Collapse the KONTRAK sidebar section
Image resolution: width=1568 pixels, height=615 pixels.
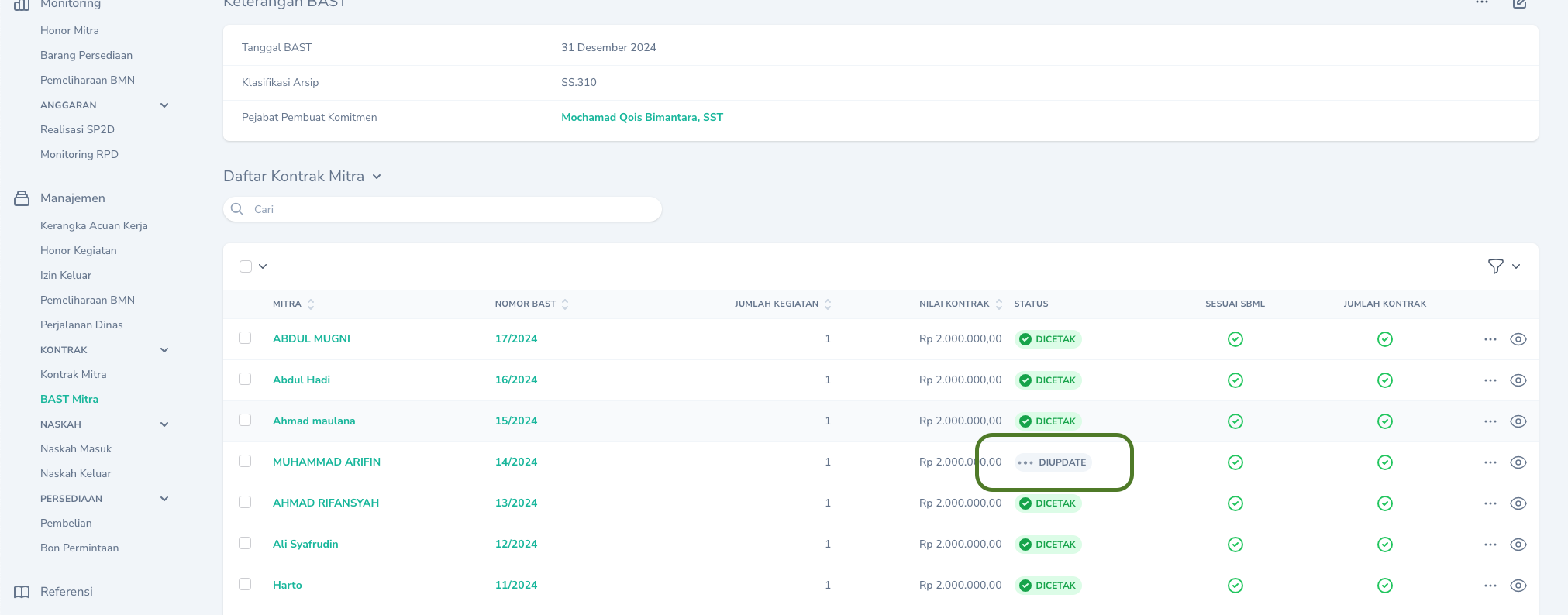tap(164, 350)
